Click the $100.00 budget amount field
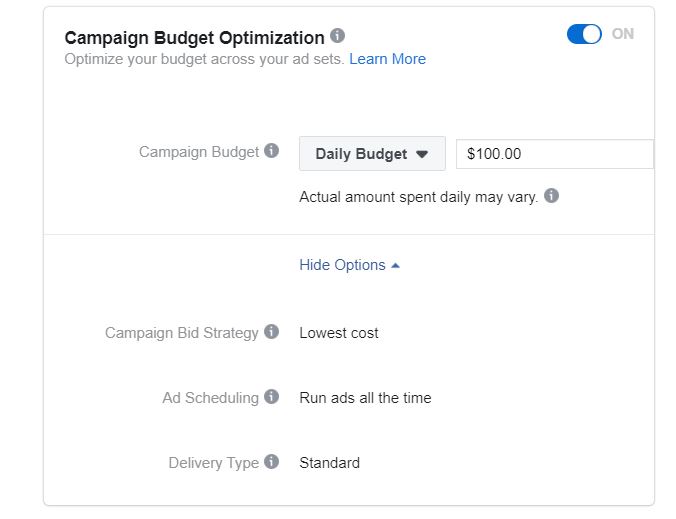 555,154
